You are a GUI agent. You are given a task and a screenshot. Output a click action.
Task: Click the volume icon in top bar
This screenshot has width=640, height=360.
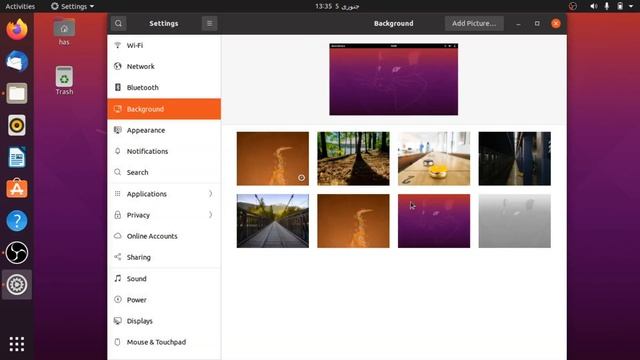(x=594, y=6)
